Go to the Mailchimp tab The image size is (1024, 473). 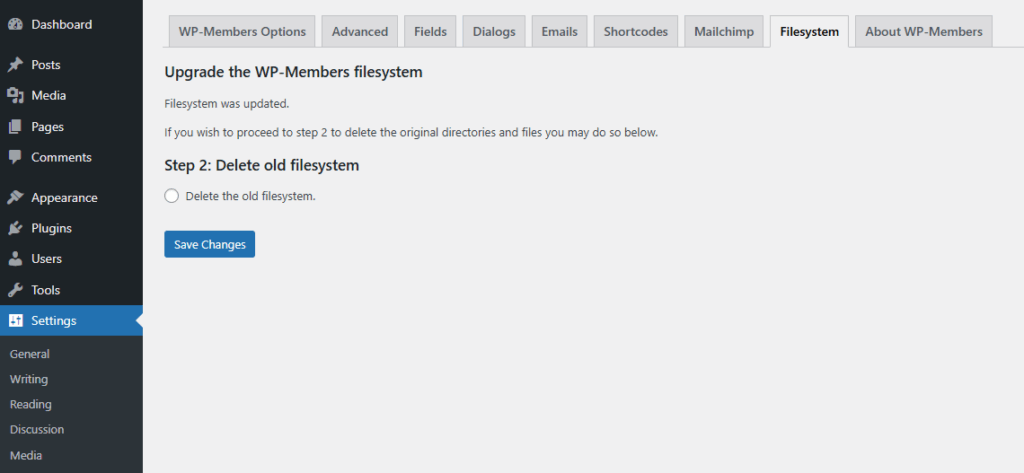tap(725, 32)
